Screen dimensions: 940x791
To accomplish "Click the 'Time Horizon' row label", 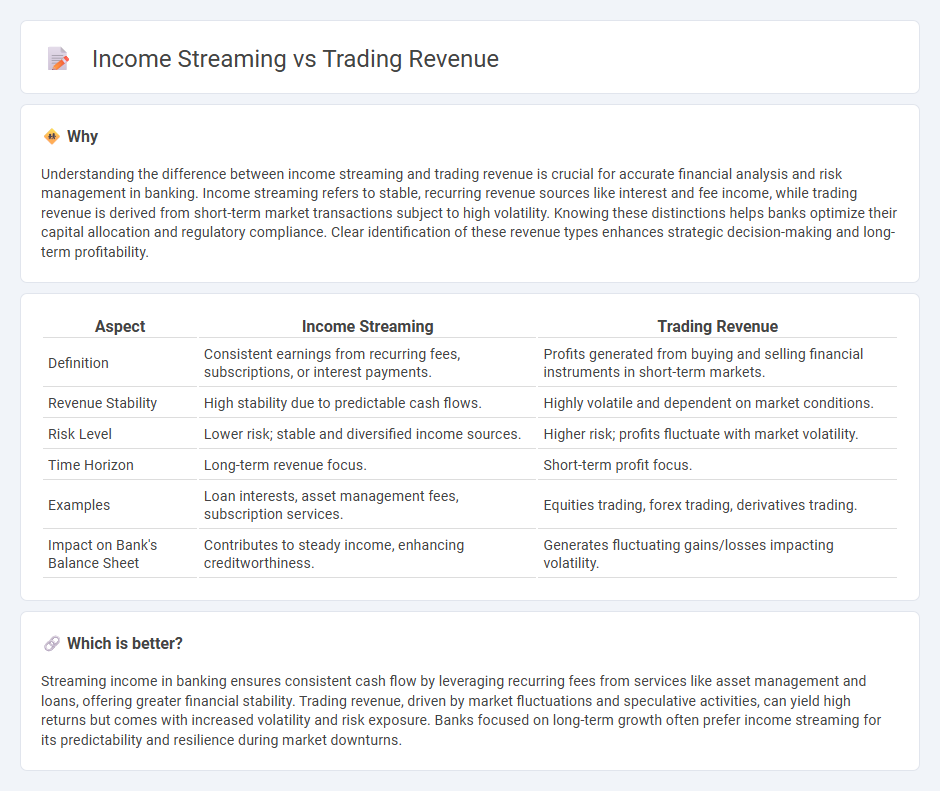I will point(91,465).
